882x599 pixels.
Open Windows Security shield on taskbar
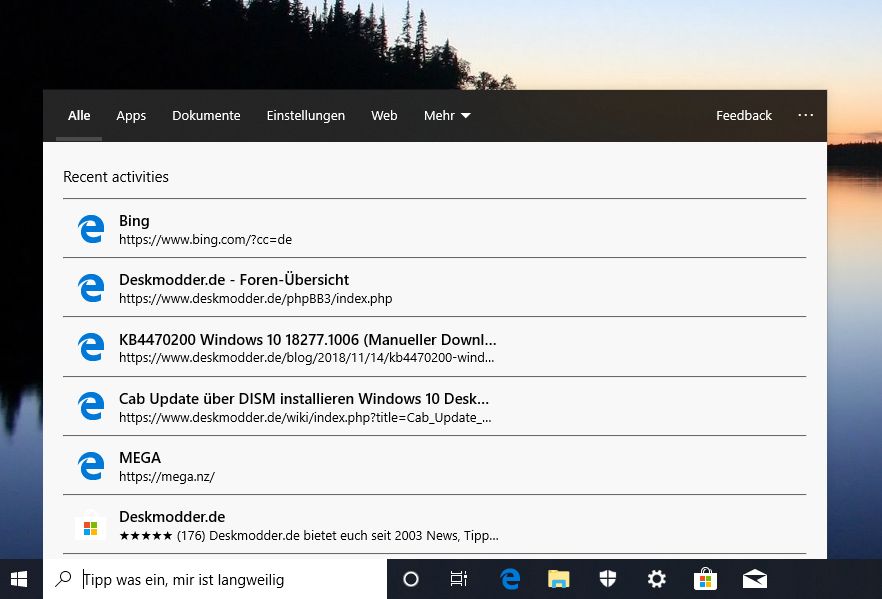tap(608, 579)
